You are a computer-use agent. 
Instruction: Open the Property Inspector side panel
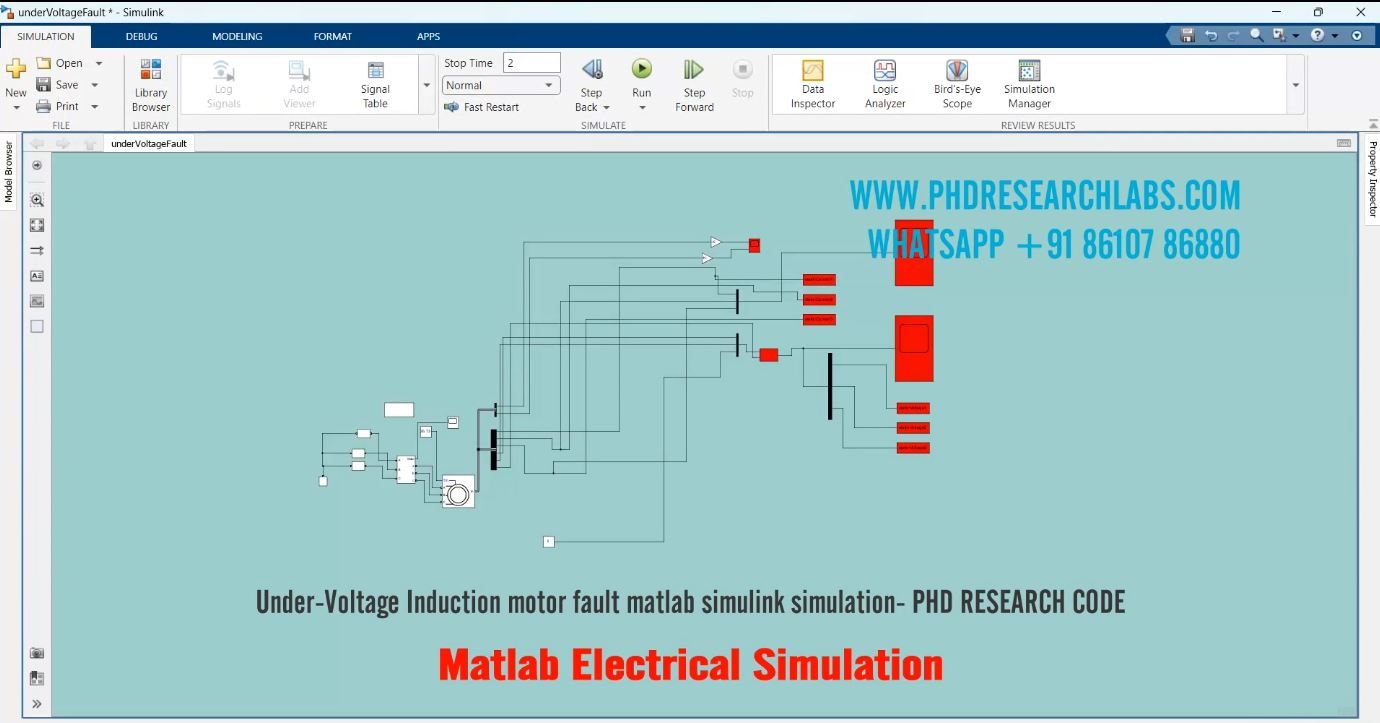click(1372, 179)
